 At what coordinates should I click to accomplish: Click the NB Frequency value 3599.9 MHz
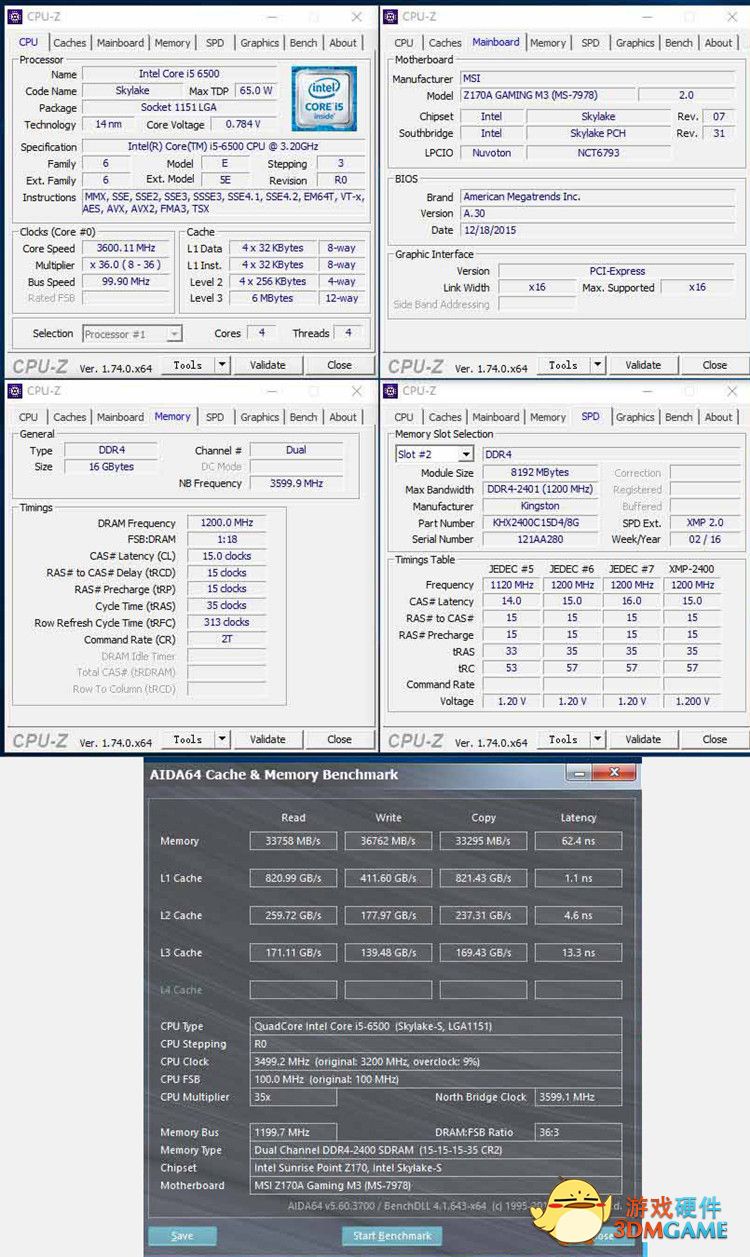click(296, 483)
